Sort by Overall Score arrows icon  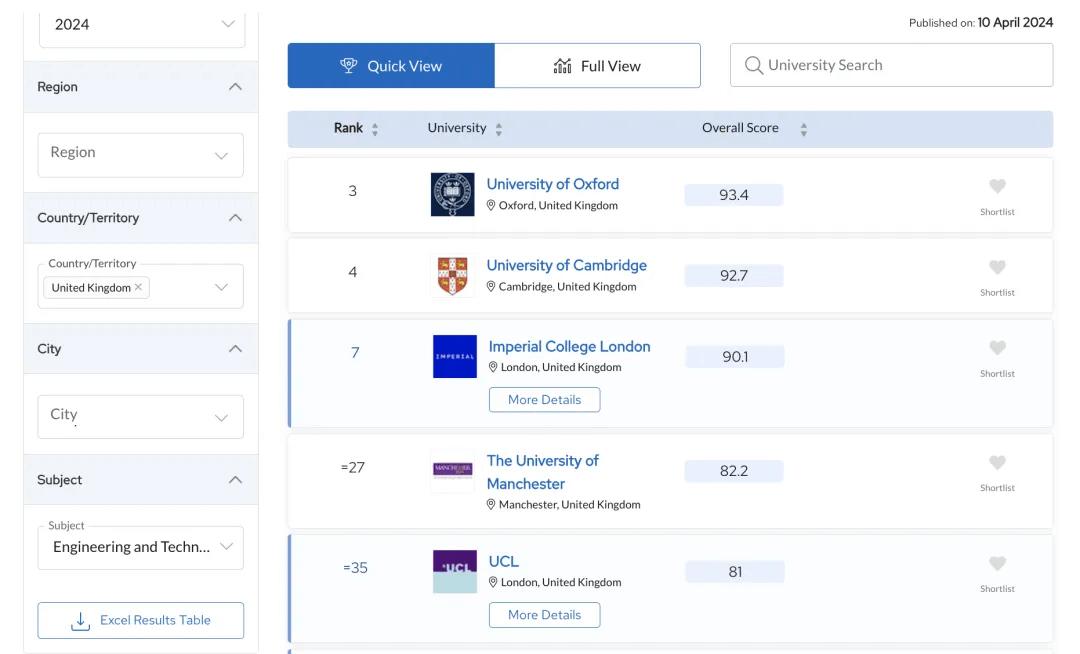pos(803,129)
